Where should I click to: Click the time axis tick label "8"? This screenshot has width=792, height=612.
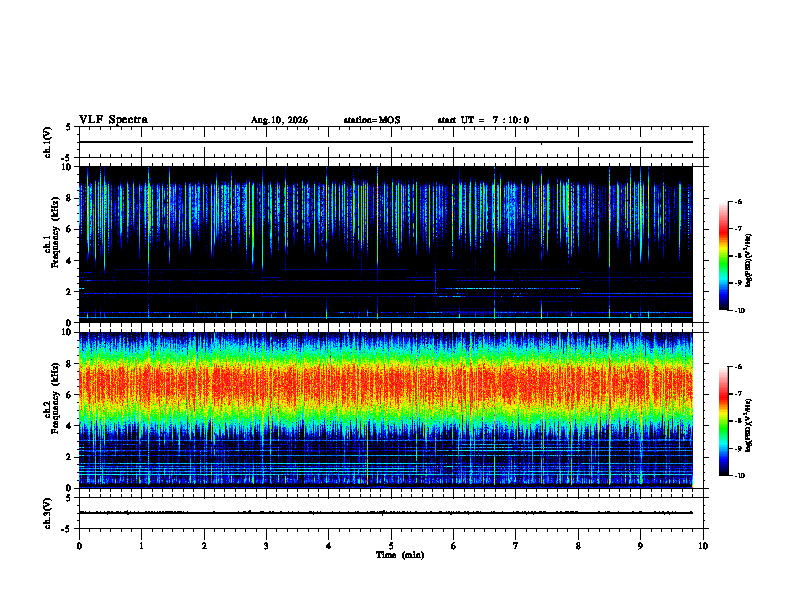point(578,546)
